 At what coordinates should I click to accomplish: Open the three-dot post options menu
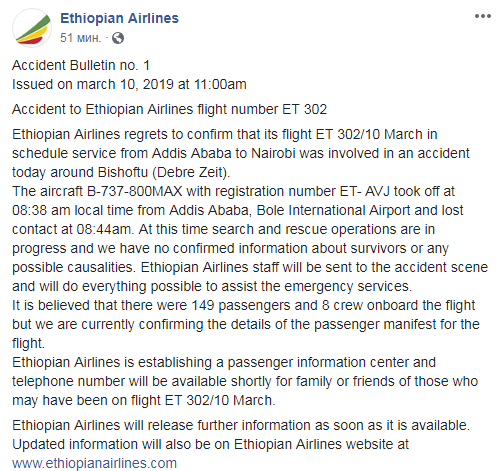483,16
